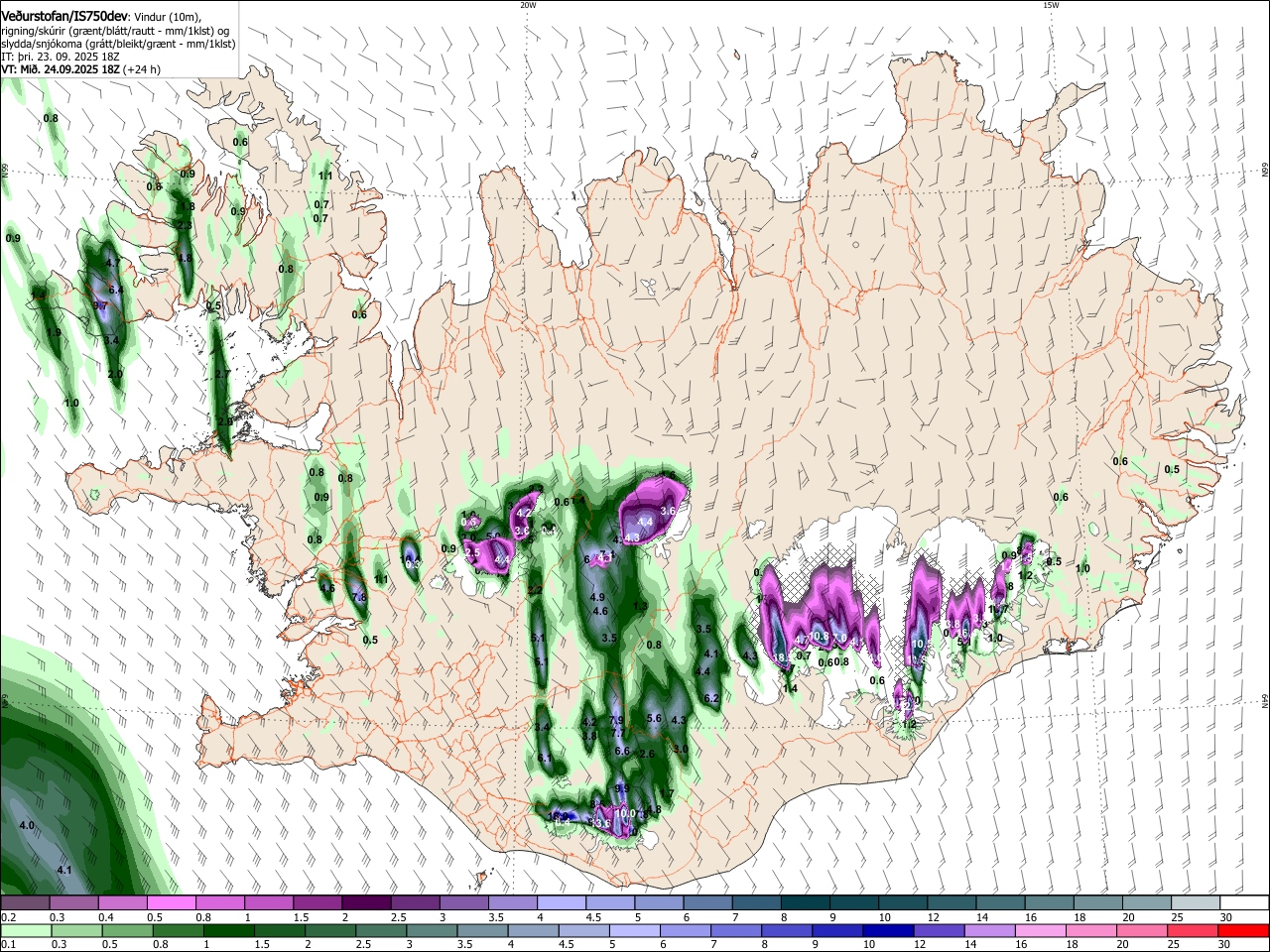The height and width of the screenshot is (952, 1270).
Task: Pick the deep navy blue 10 swatch, lower legend row
Action: [888, 930]
